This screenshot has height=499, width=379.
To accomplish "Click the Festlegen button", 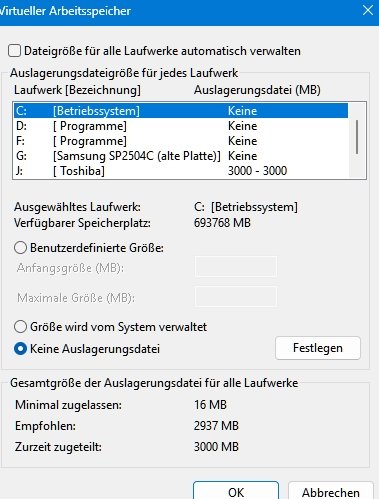I will coord(318,348).
